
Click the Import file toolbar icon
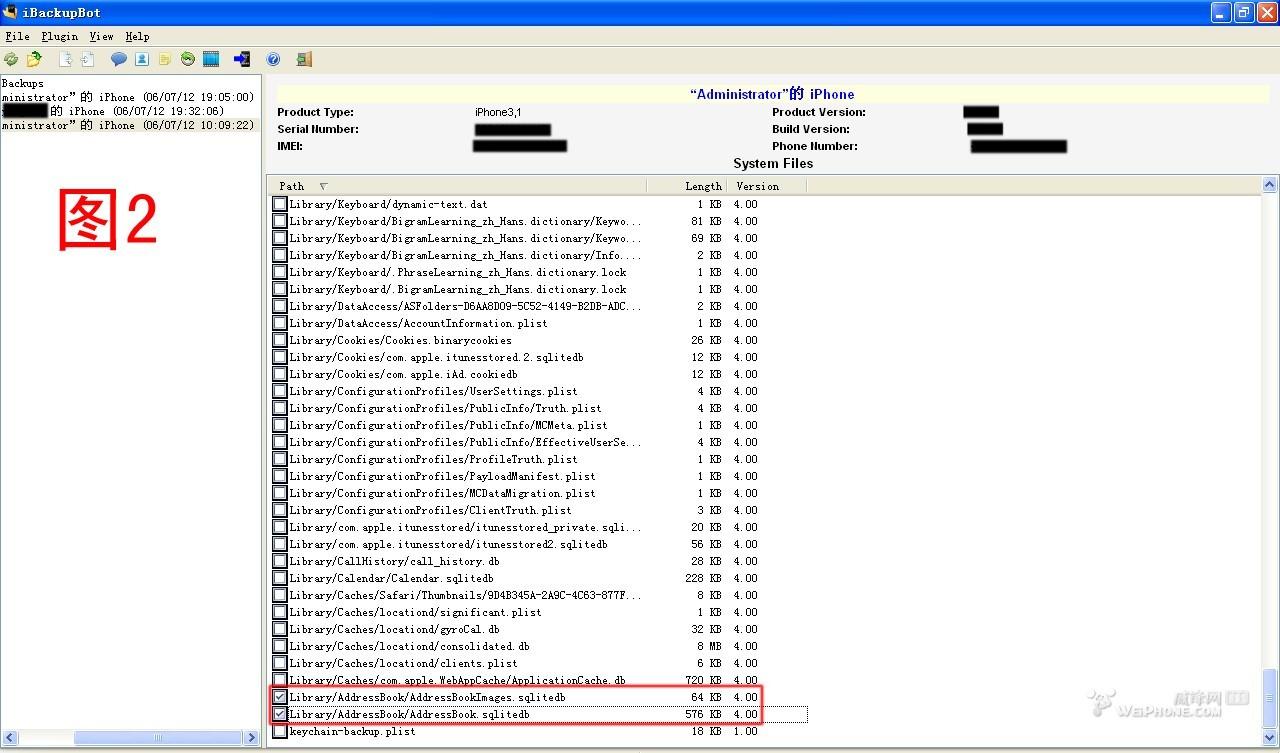pos(87,60)
